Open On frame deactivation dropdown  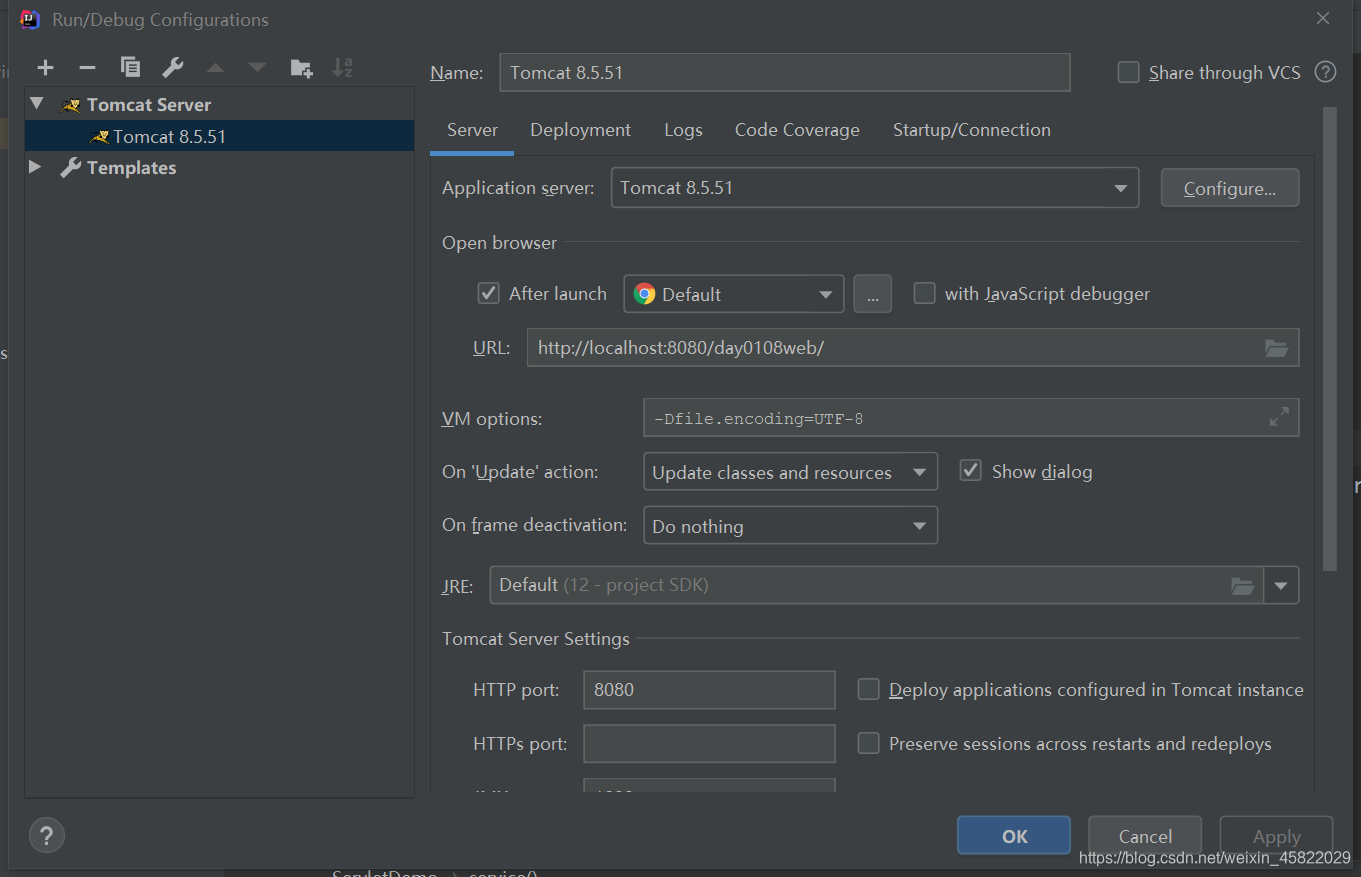[790, 526]
